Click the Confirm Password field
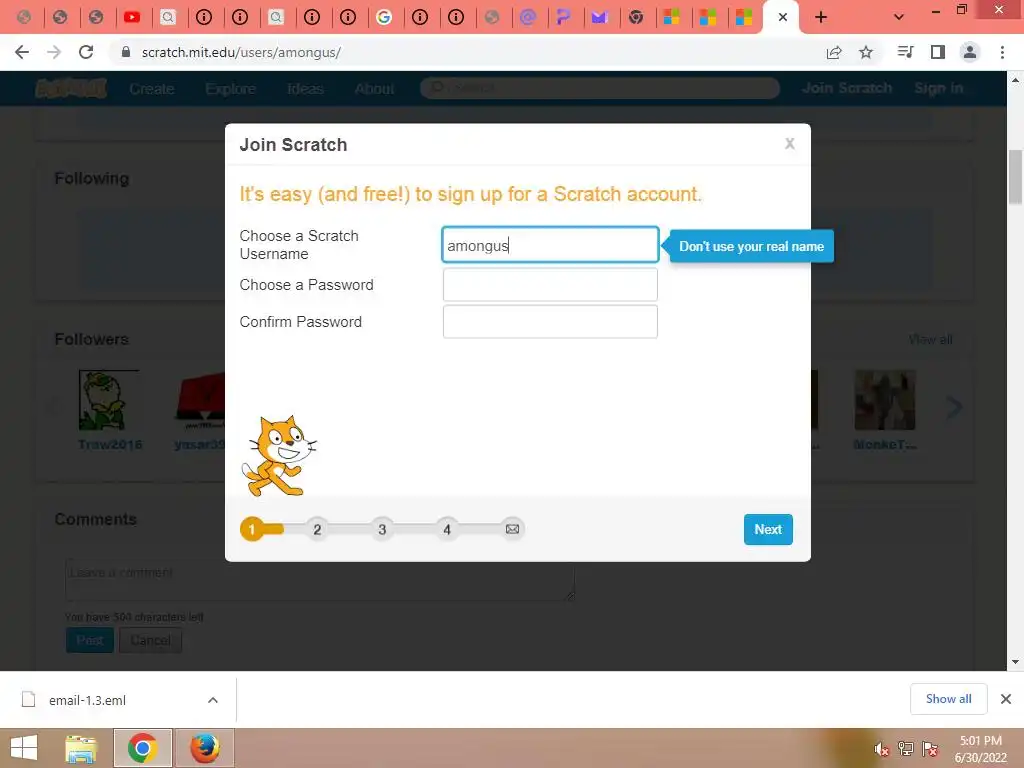The image size is (1024, 768). [550, 321]
